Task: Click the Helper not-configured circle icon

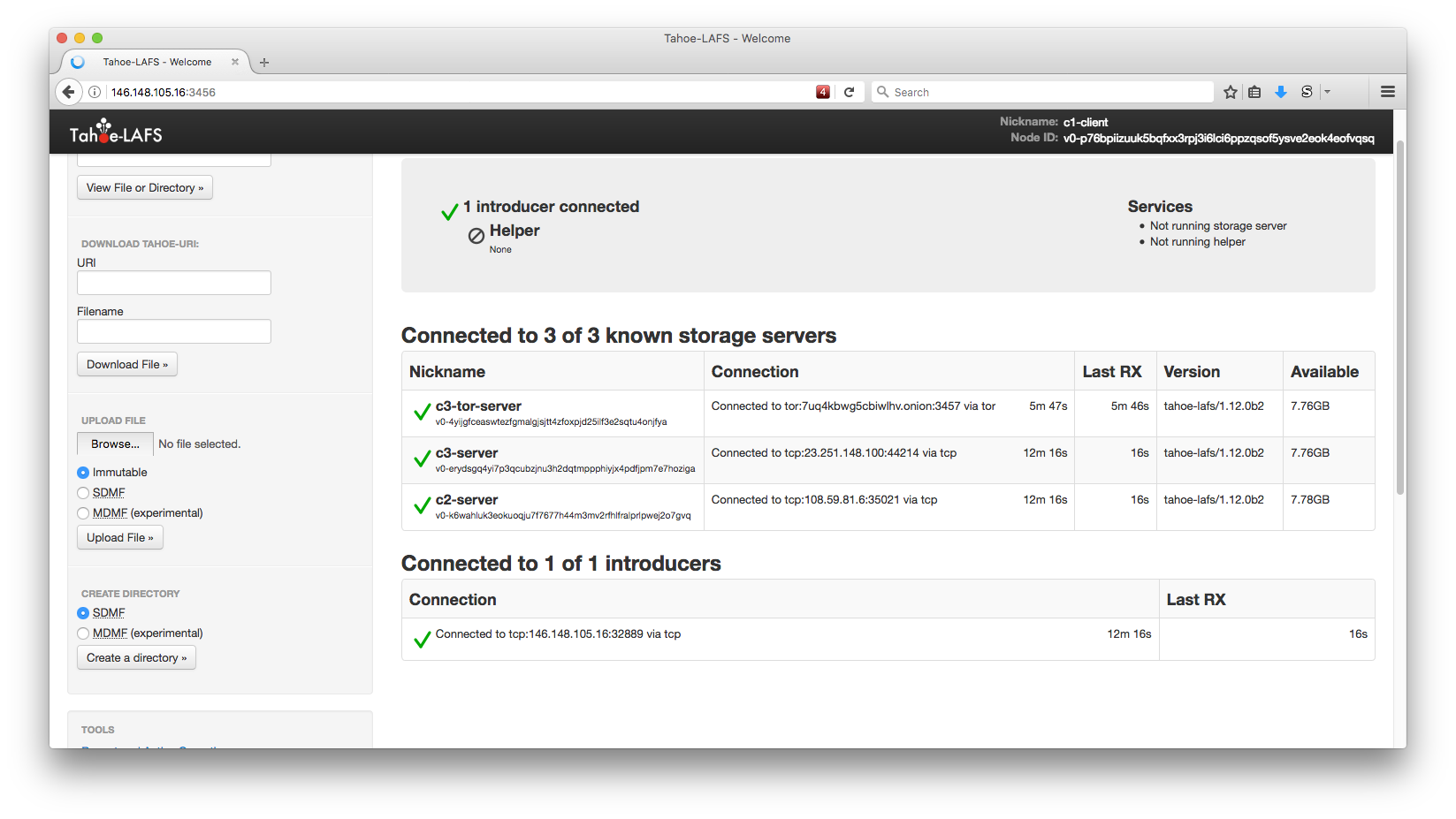Action: click(x=476, y=235)
